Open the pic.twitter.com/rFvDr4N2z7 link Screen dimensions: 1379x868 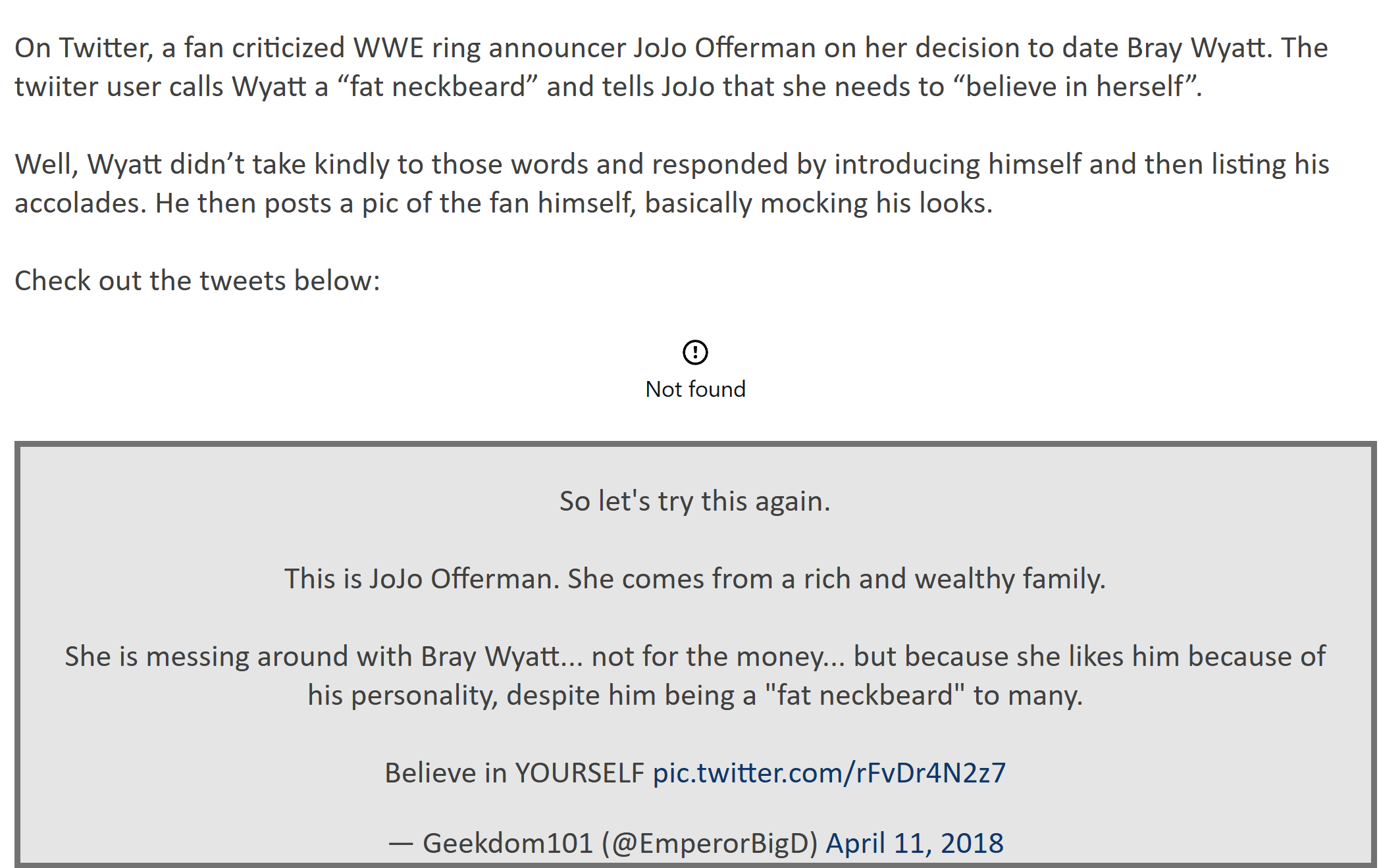pyautogui.click(x=829, y=773)
